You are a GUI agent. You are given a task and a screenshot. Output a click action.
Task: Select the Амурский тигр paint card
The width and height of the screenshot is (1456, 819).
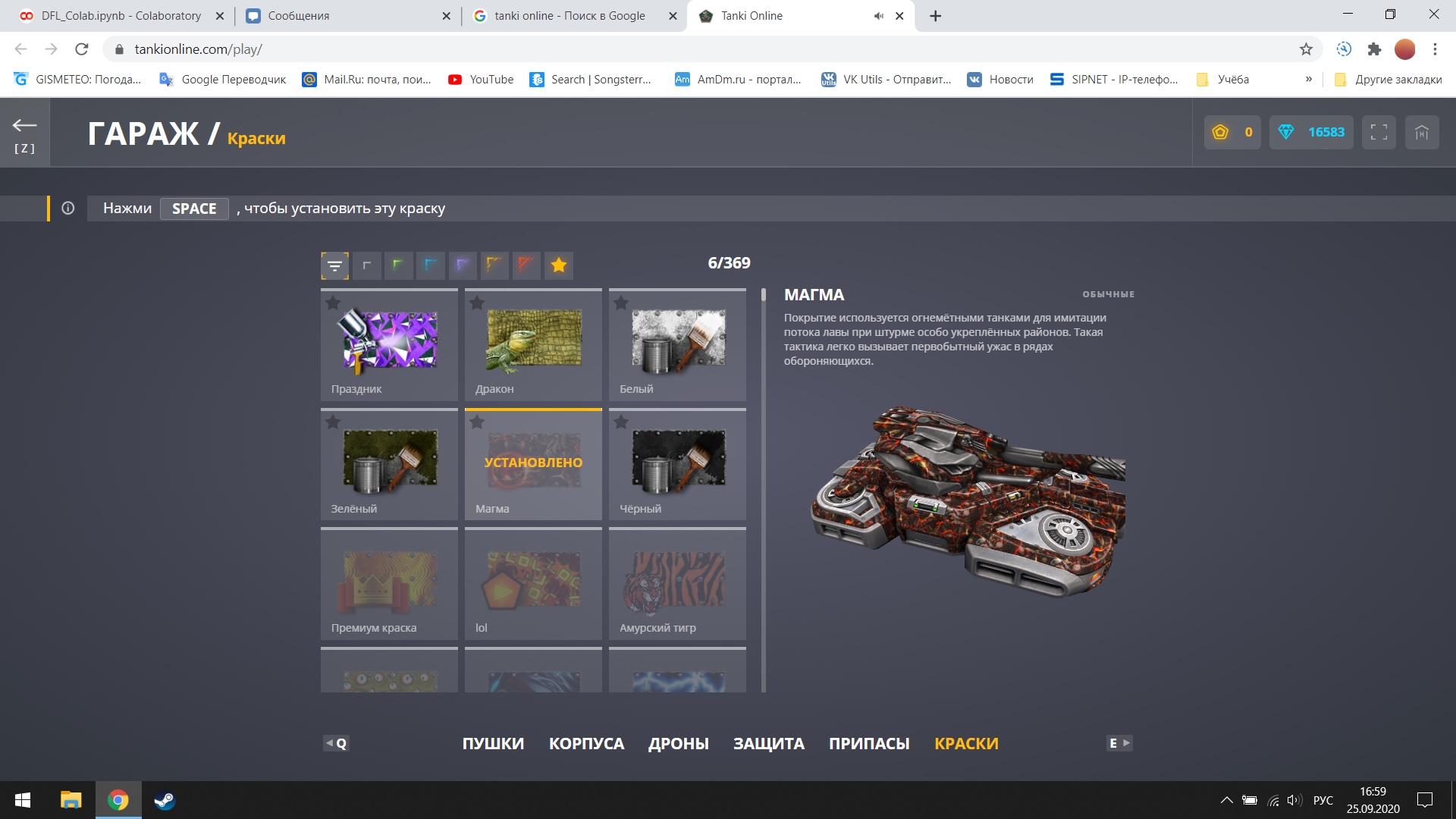tap(677, 584)
